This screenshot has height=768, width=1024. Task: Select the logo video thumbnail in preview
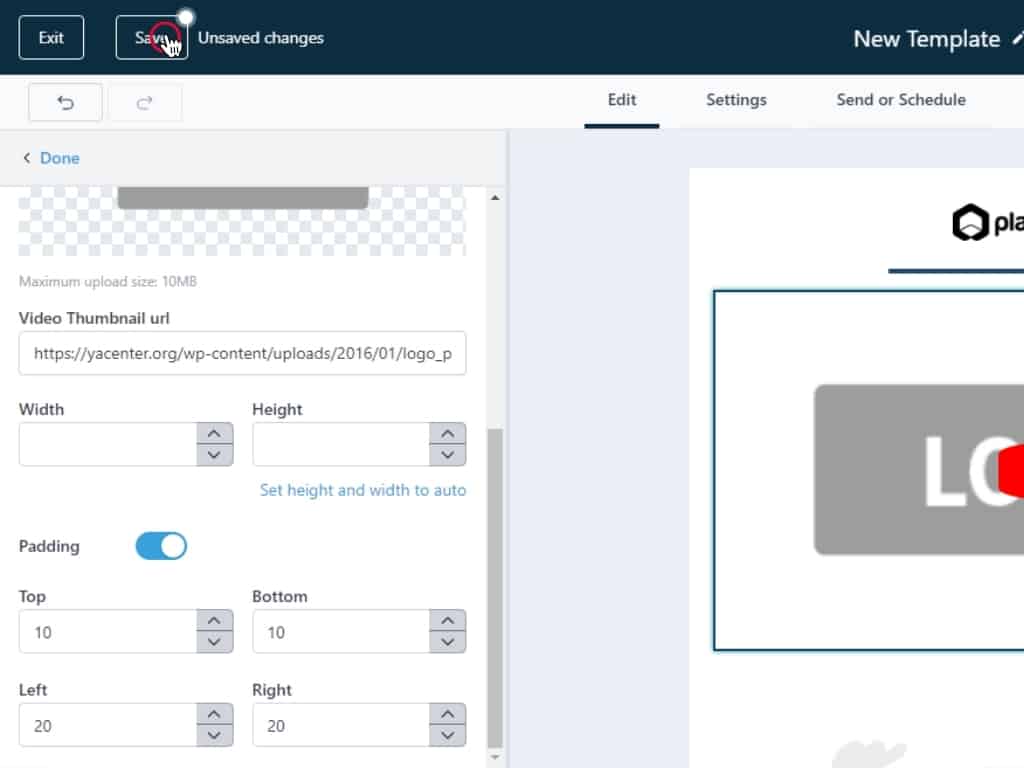point(900,470)
